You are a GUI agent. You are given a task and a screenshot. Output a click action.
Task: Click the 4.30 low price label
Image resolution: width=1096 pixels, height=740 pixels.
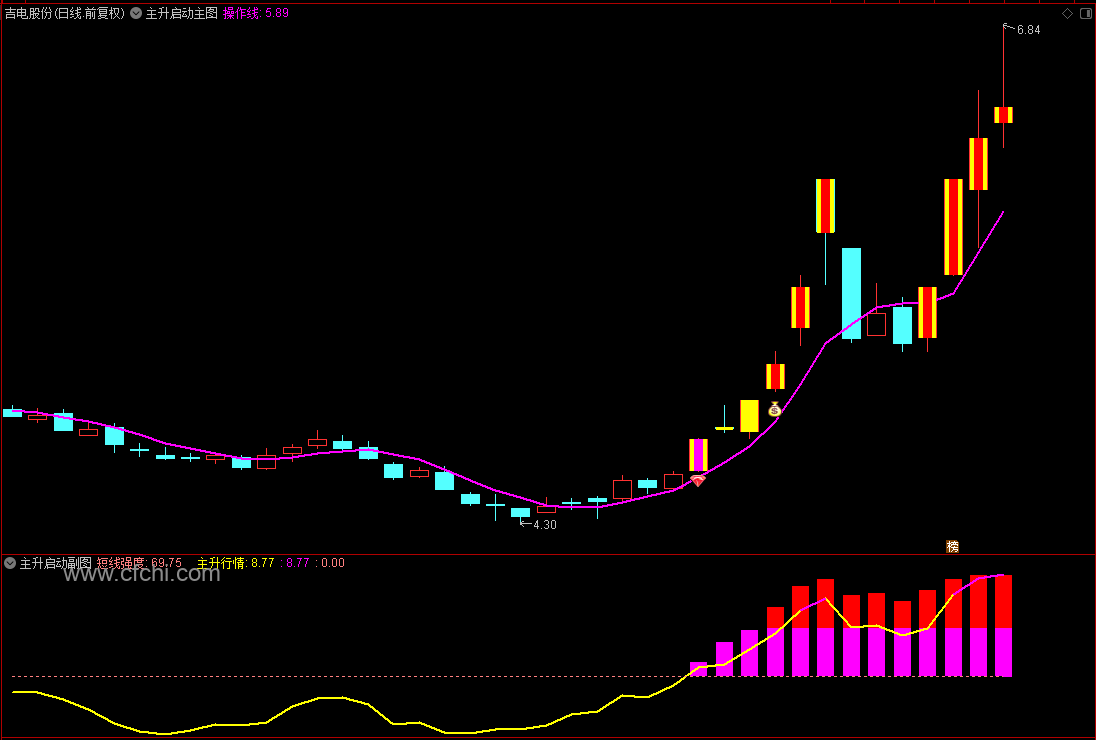tap(545, 525)
